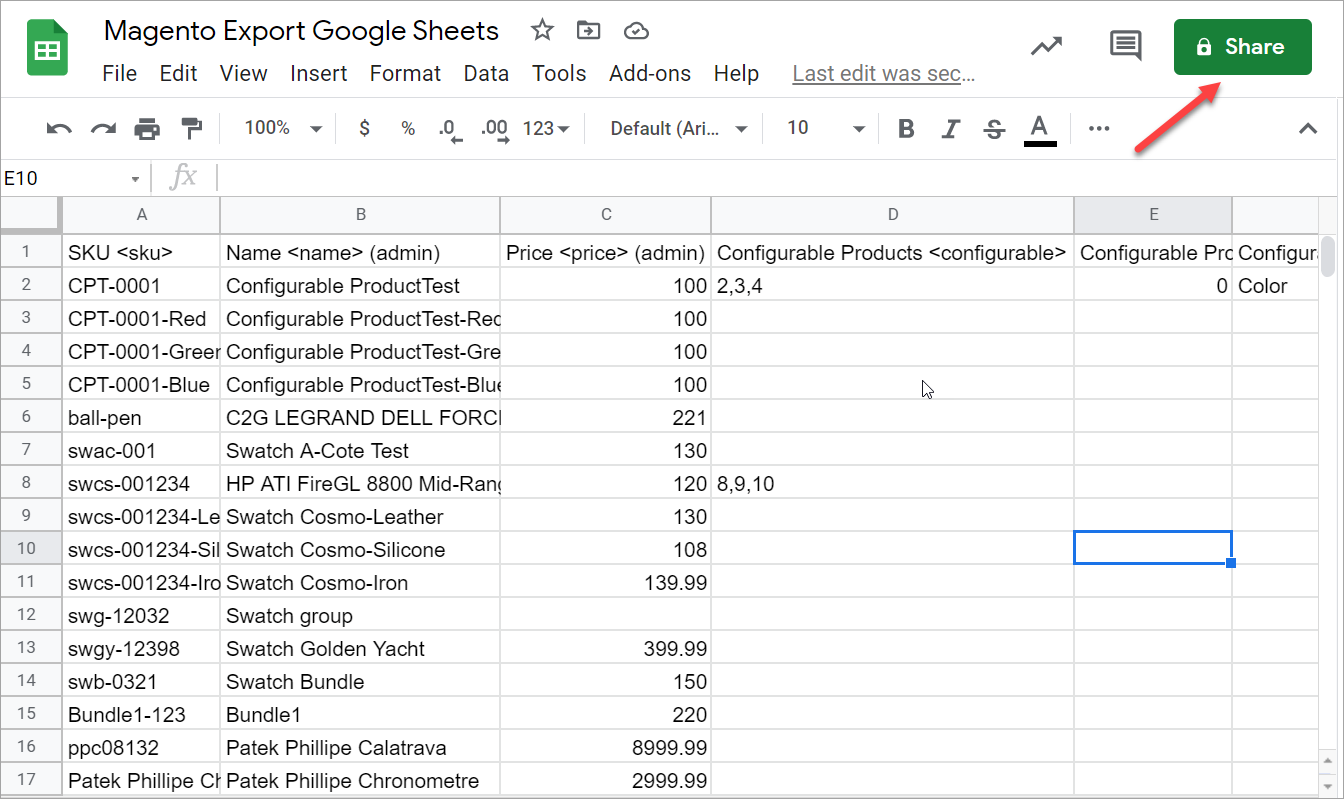Open the name box E10 dropdown
The height and width of the screenshot is (799, 1344).
coord(135,179)
